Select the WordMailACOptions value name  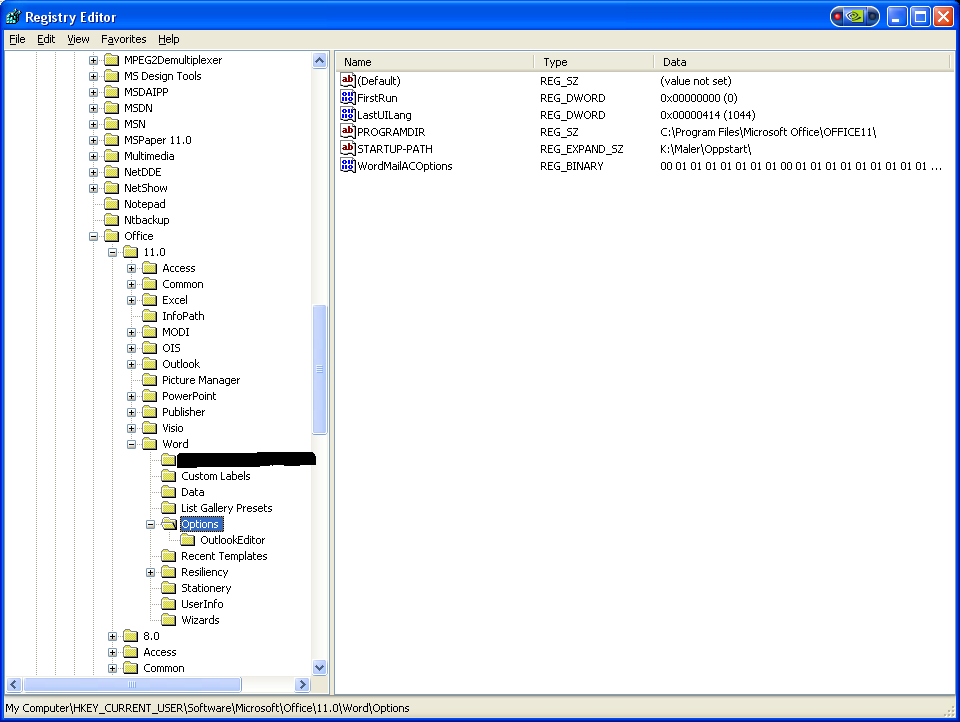[x=405, y=166]
